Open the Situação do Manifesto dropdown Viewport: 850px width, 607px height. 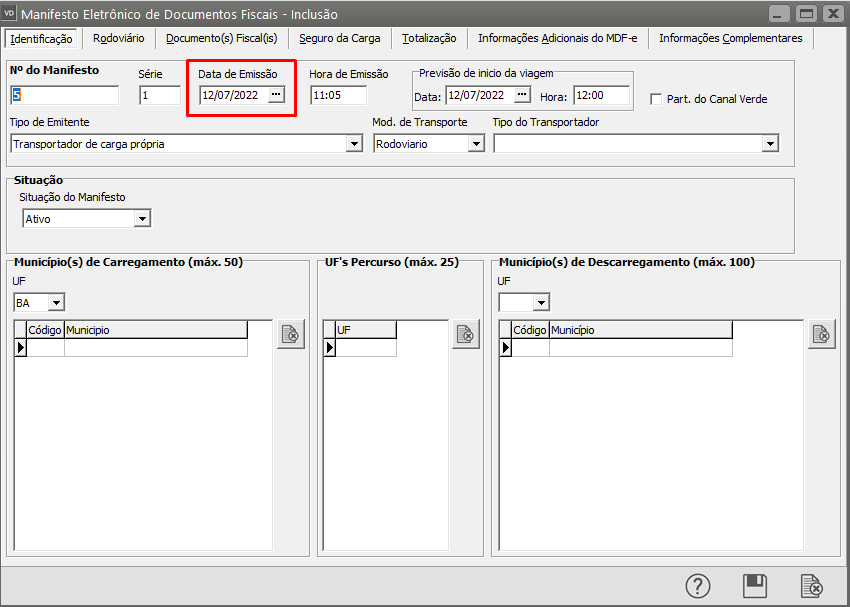pyautogui.click(x=142, y=219)
